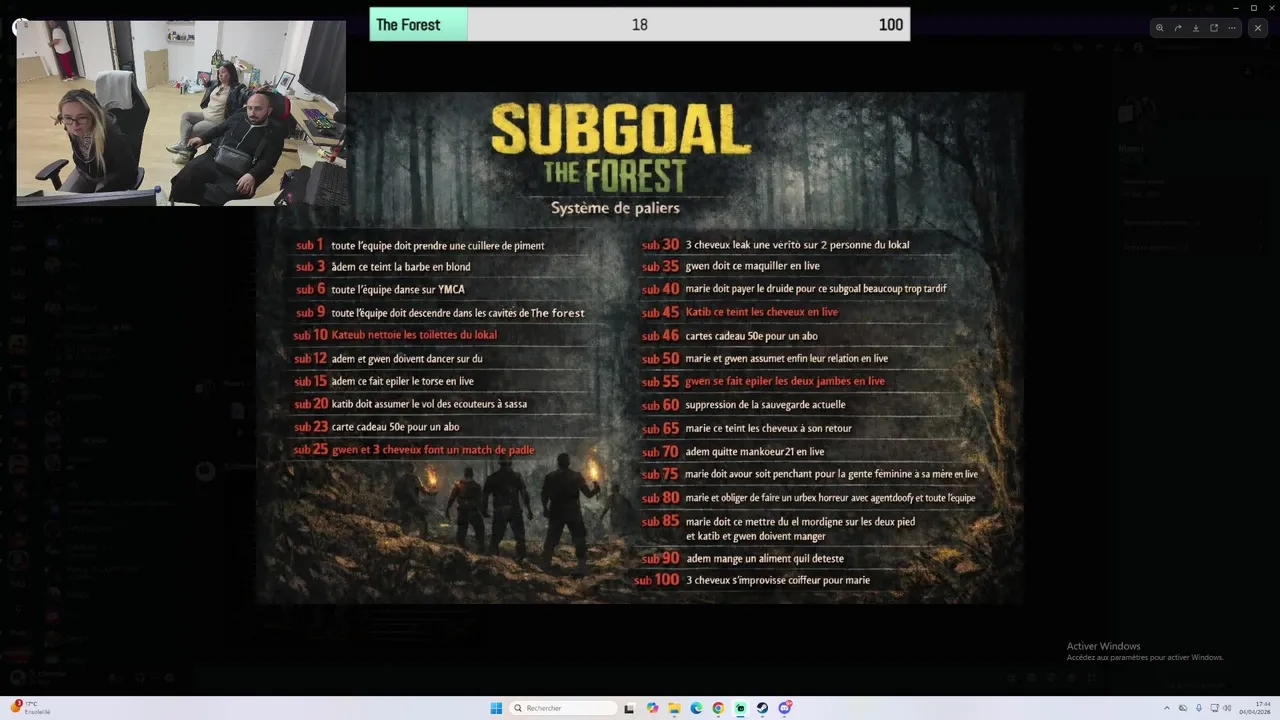Open Discord from the taskbar
Image resolution: width=1280 pixels, height=720 pixels.
pyautogui.click(x=785, y=708)
